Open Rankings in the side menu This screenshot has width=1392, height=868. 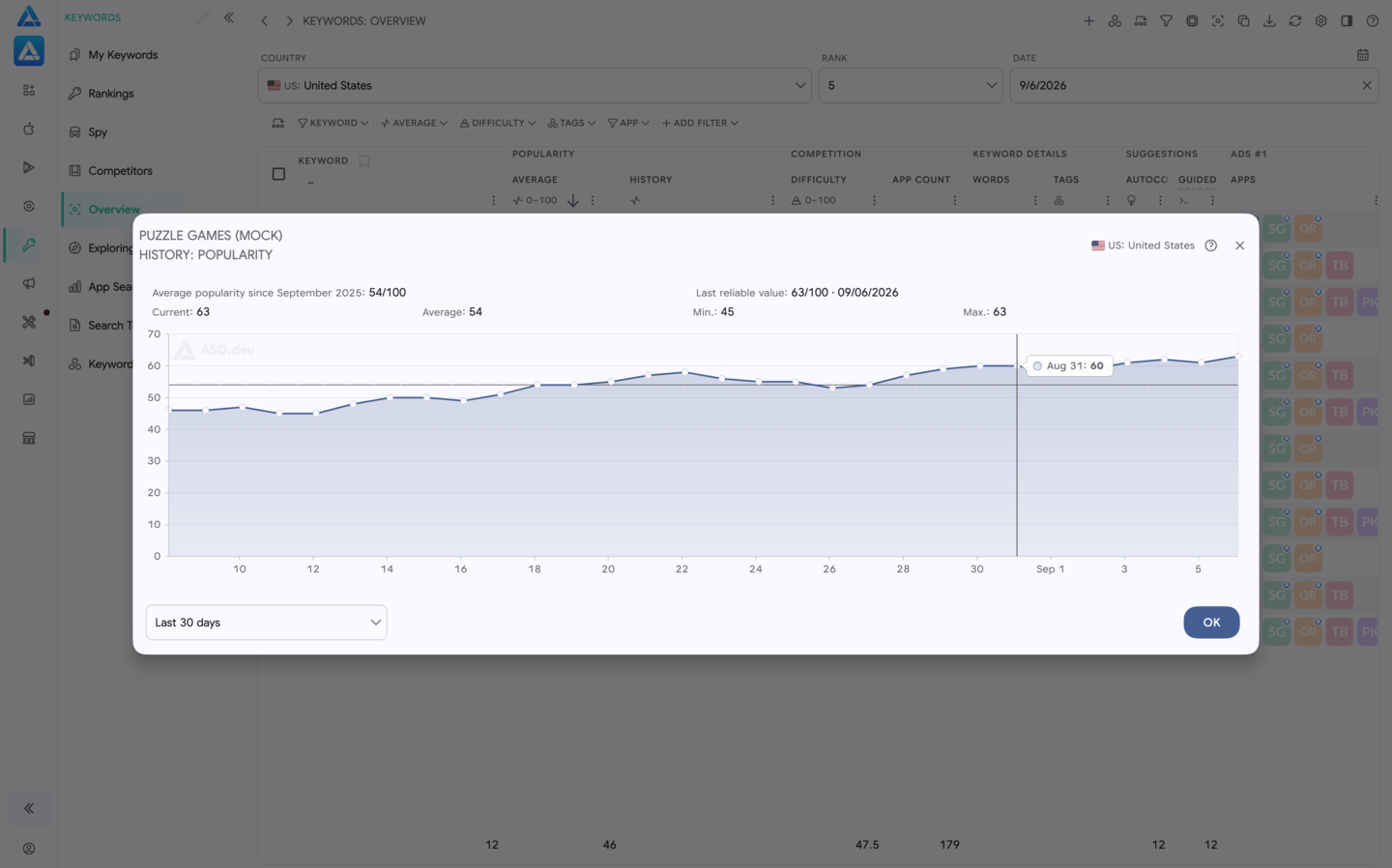[111, 94]
